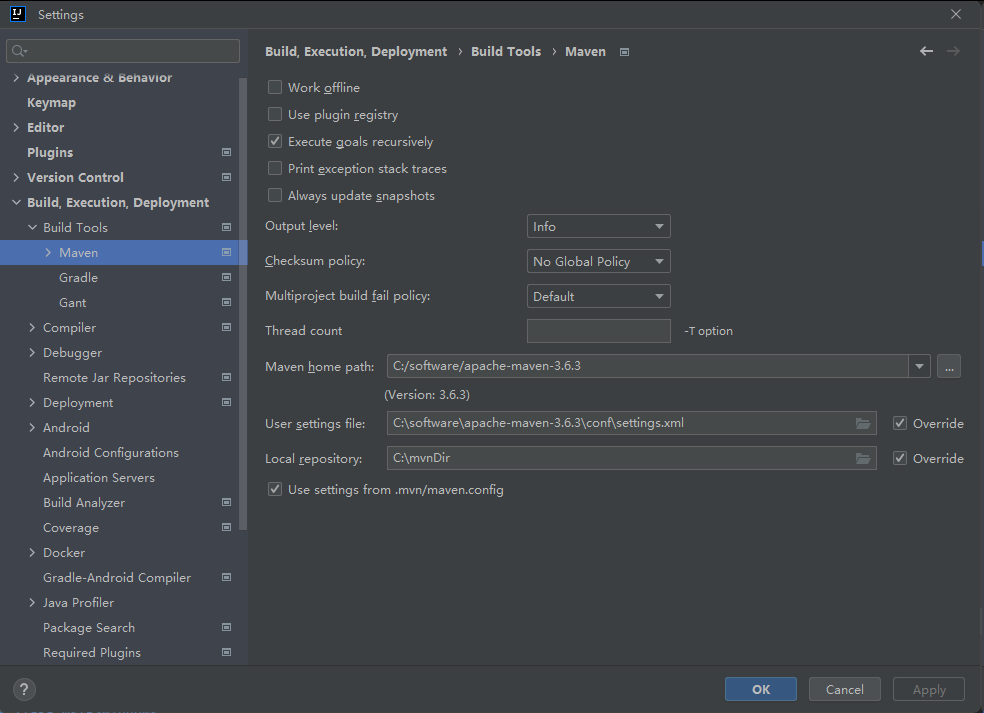984x713 pixels.
Task: Click the project-level icon beside Deployment
Action: pyautogui.click(x=227, y=402)
